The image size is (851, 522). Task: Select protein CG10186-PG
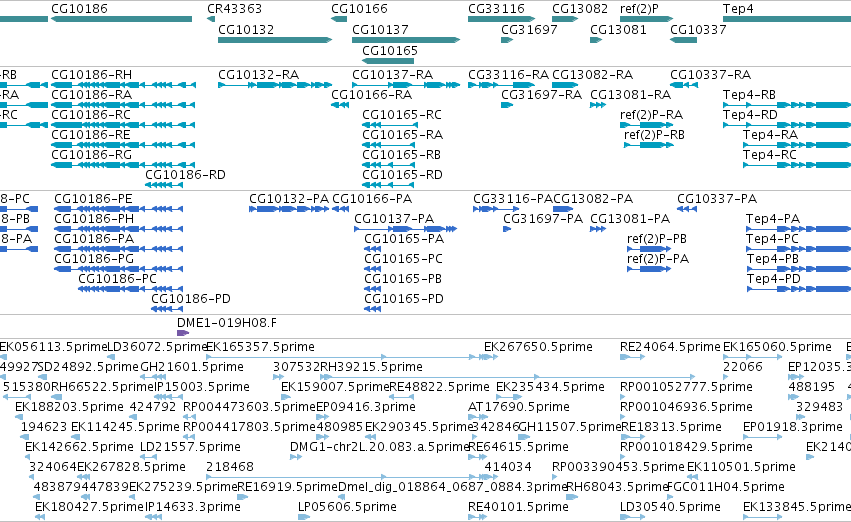(118, 269)
